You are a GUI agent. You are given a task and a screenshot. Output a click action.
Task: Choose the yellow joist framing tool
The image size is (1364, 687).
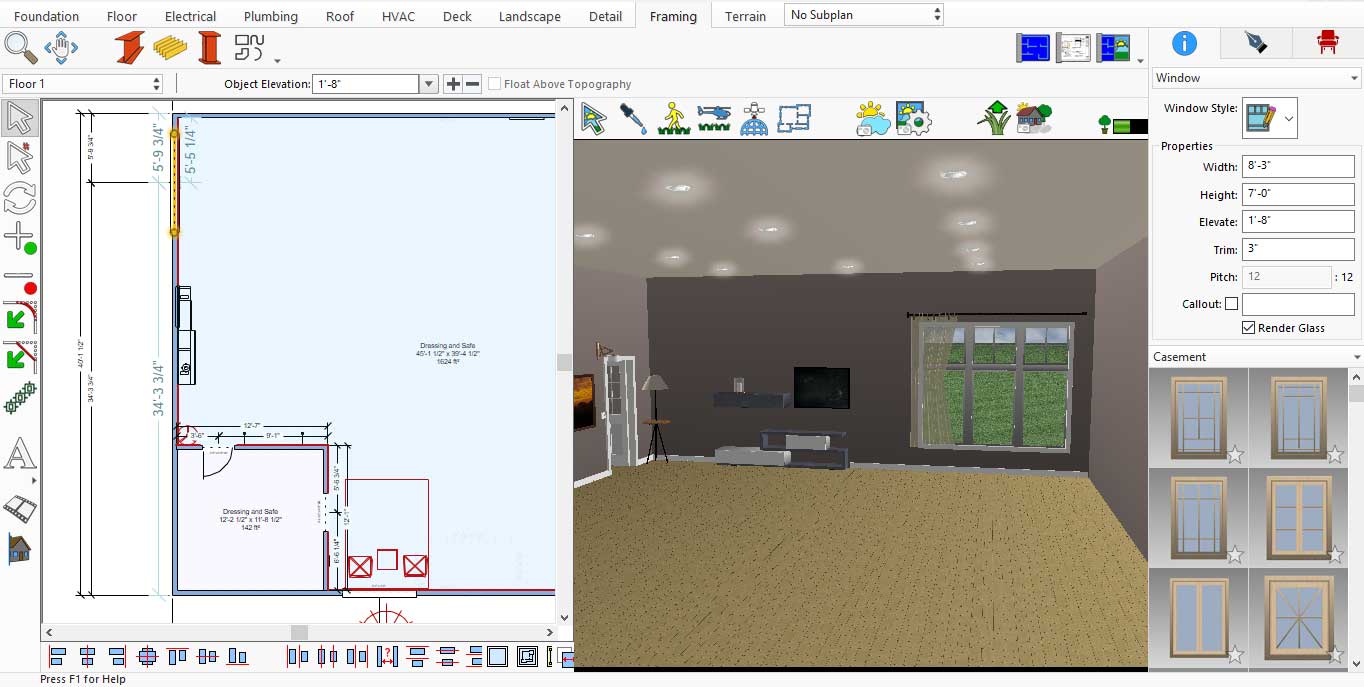(170, 47)
